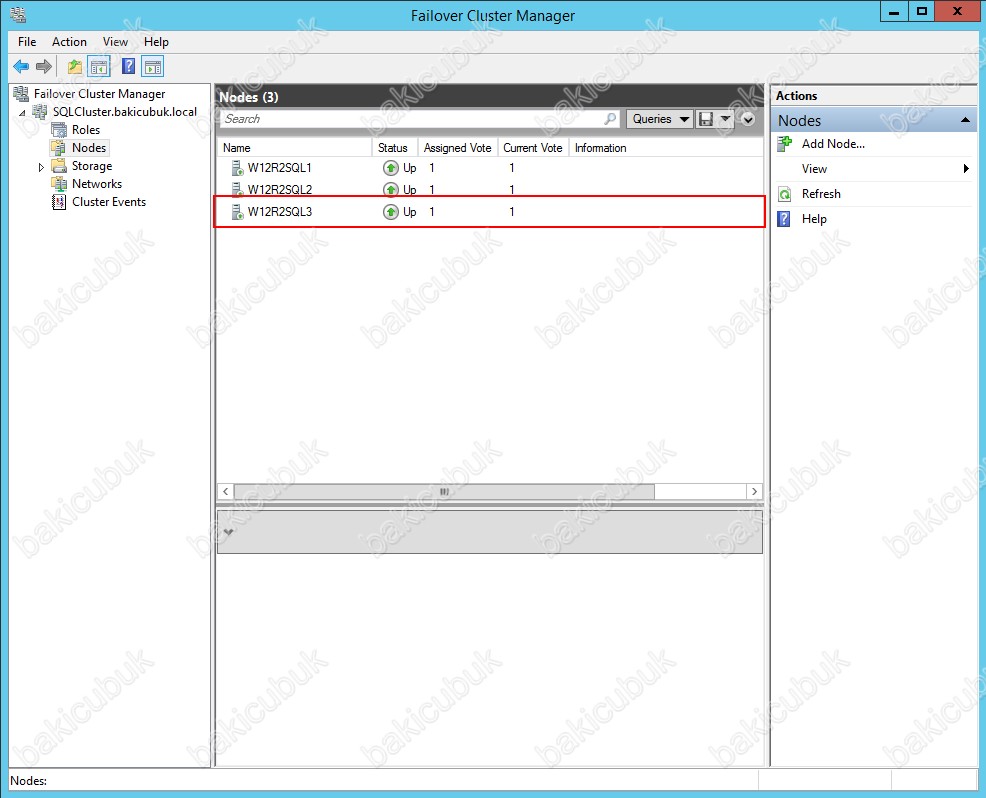This screenshot has height=798, width=986.
Task: Select the W12R2SQL2 node name
Action: click(x=280, y=189)
